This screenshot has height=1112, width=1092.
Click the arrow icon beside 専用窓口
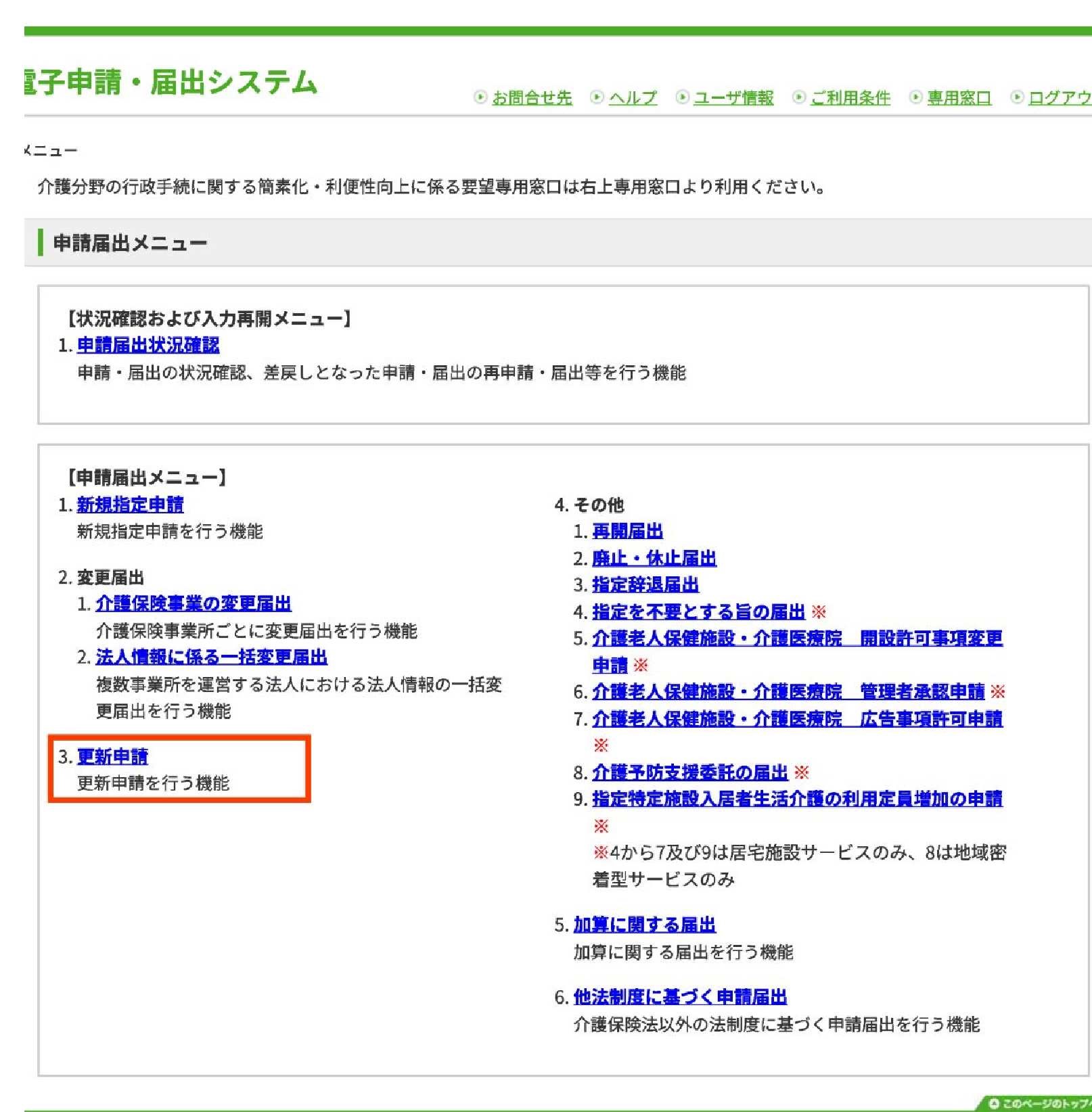click(915, 97)
